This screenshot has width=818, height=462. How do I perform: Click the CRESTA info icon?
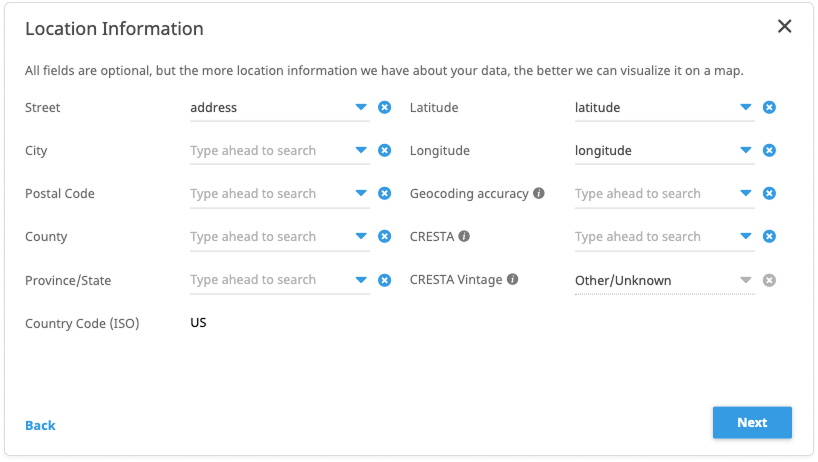pyautogui.click(x=464, y=237)
